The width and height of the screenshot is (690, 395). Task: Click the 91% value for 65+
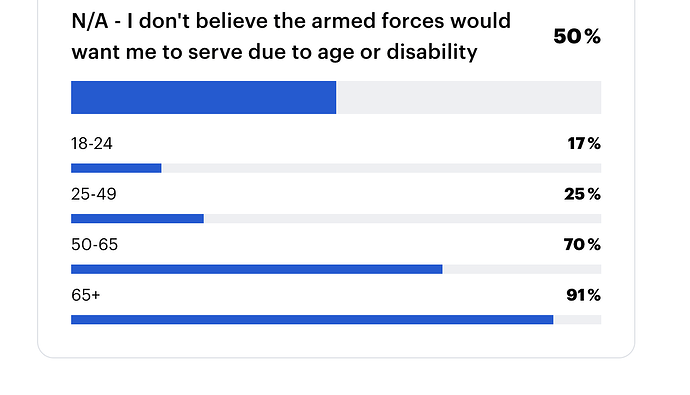pyautogui.click(x=584, y=295)
